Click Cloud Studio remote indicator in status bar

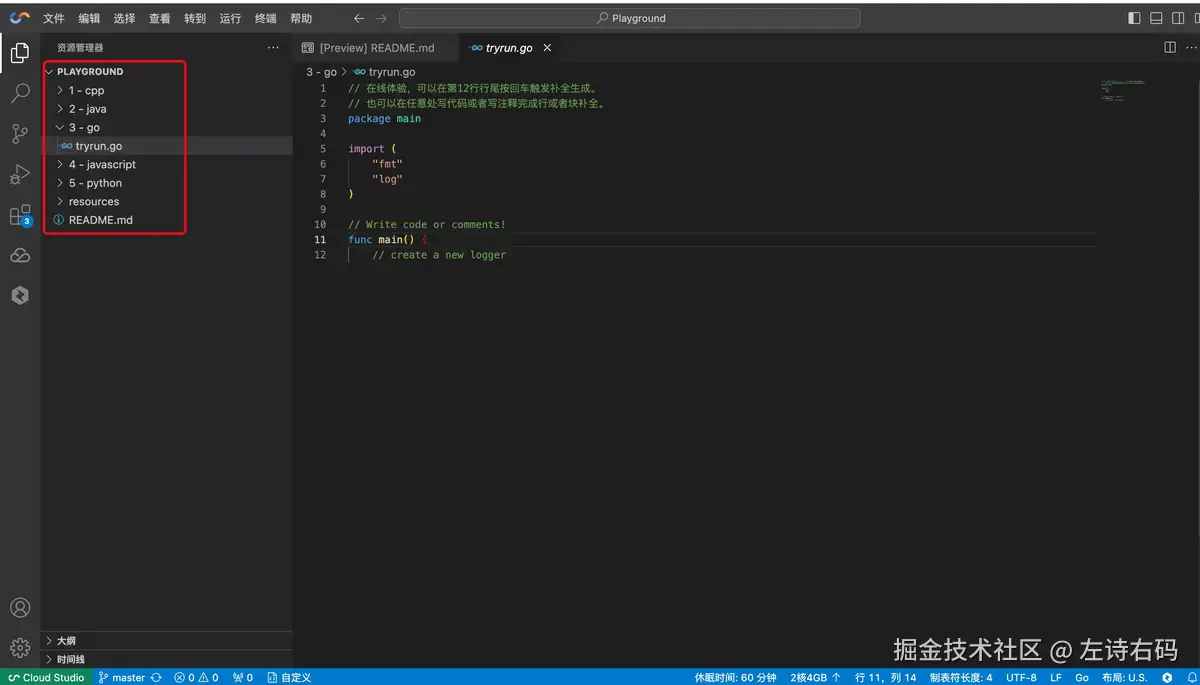46,677
